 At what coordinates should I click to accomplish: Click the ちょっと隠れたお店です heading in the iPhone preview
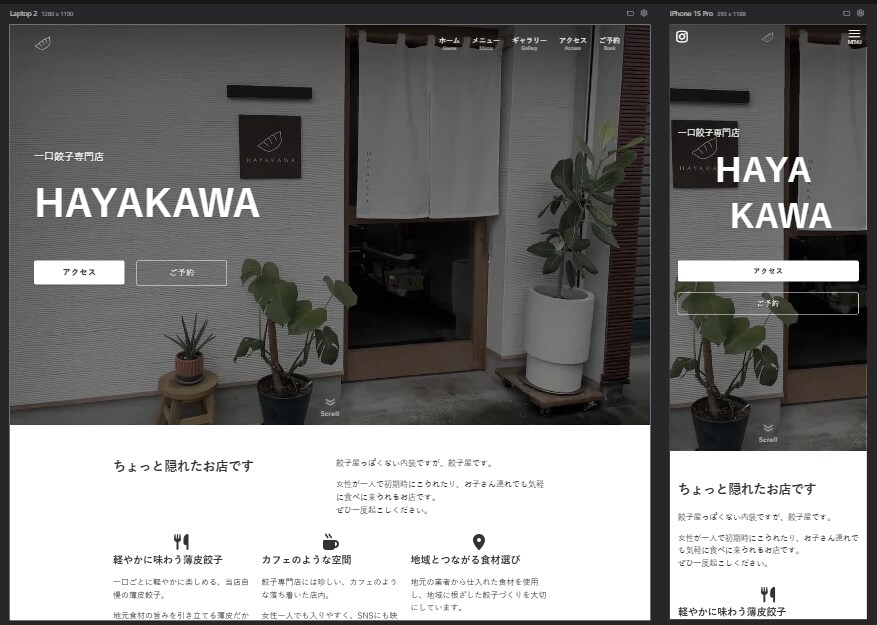(747, 489)
